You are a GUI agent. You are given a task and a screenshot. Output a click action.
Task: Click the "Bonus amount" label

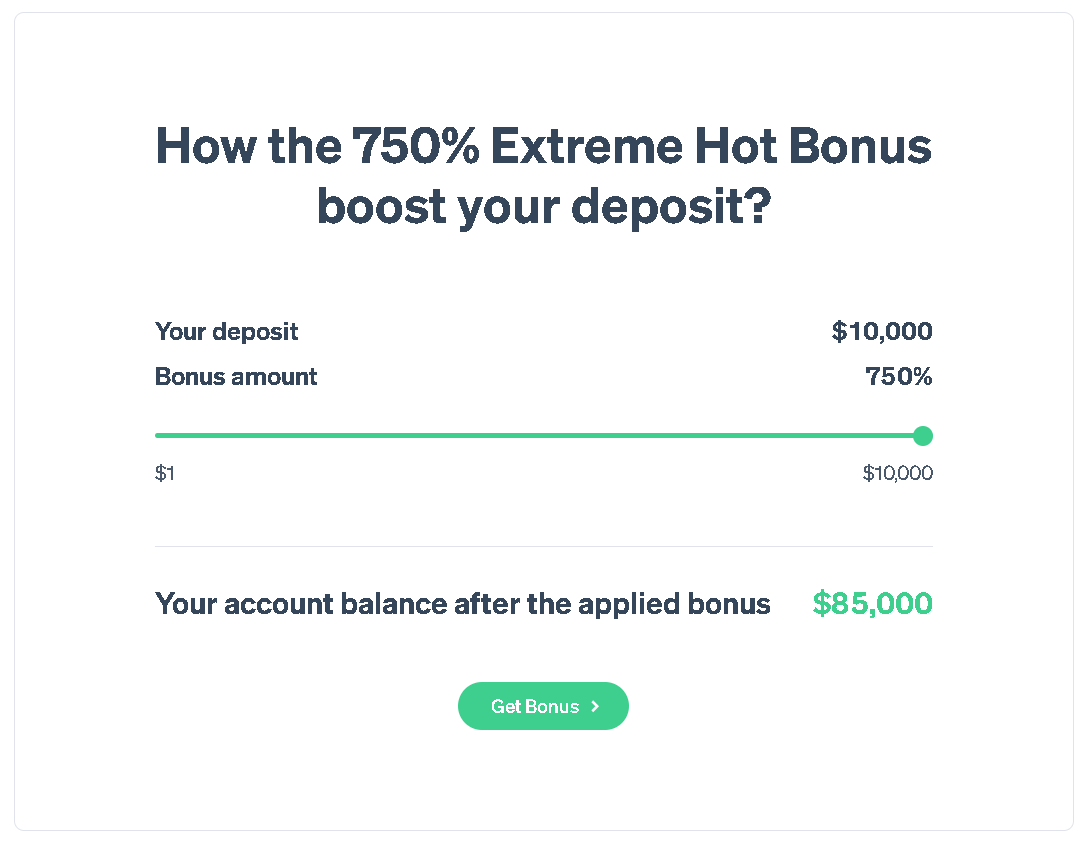(236, 377)
